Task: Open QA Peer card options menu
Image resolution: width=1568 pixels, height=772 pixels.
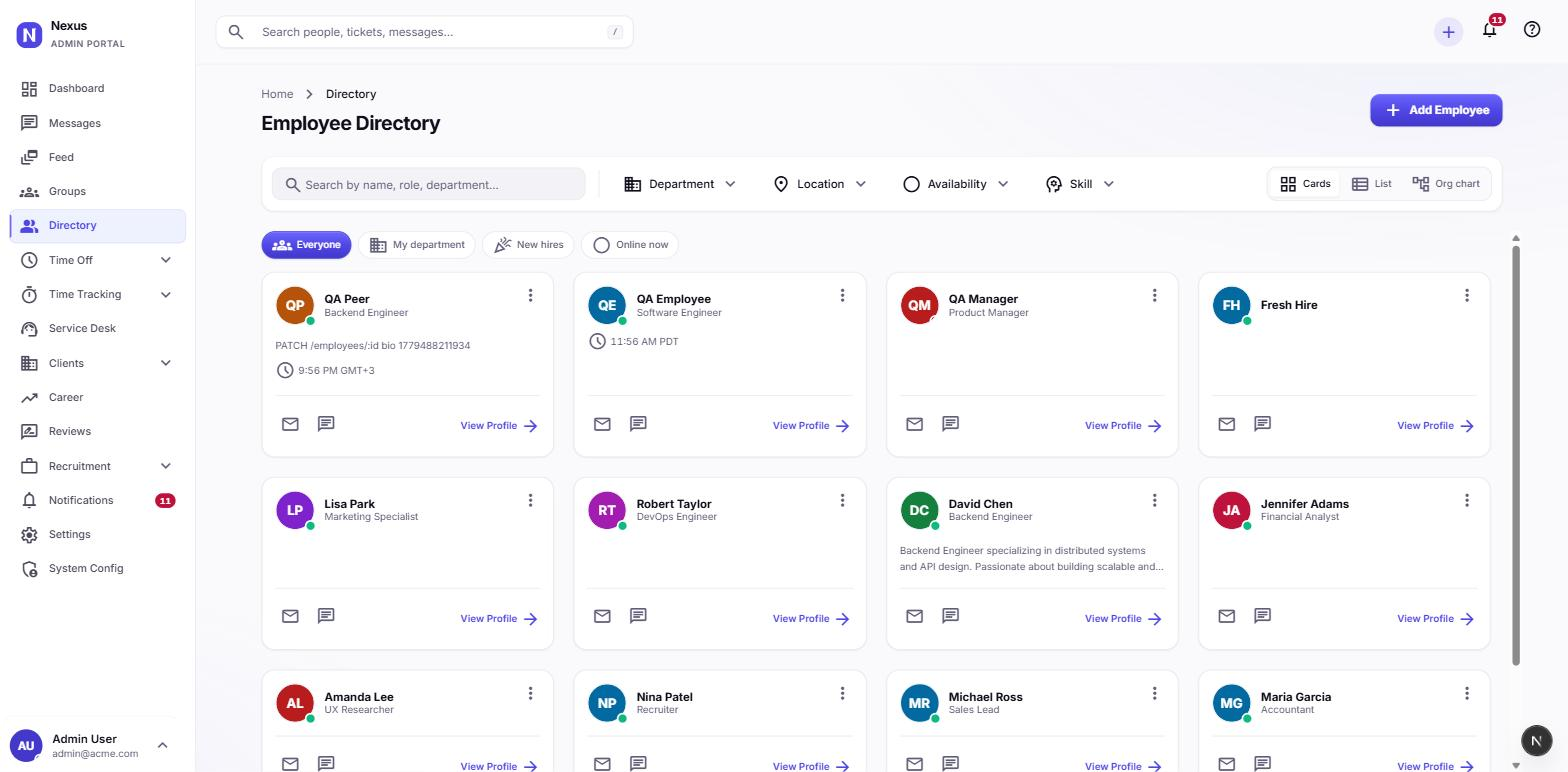Action: click(530, 295)
